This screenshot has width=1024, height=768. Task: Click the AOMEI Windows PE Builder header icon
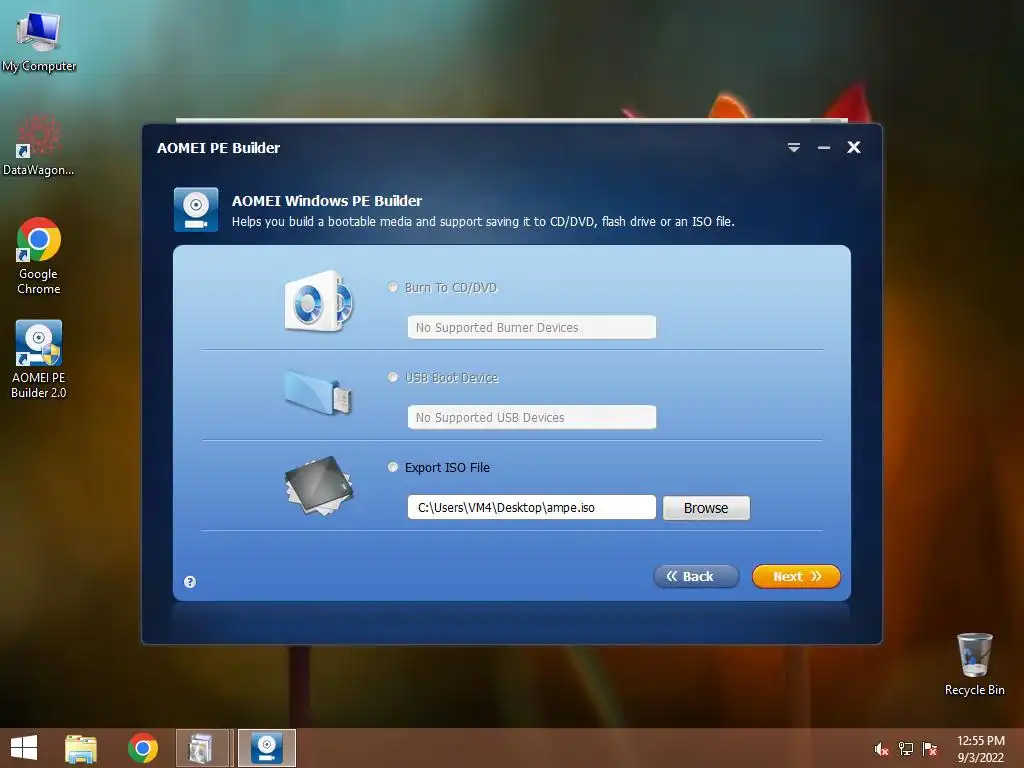(x=196, y=210)
